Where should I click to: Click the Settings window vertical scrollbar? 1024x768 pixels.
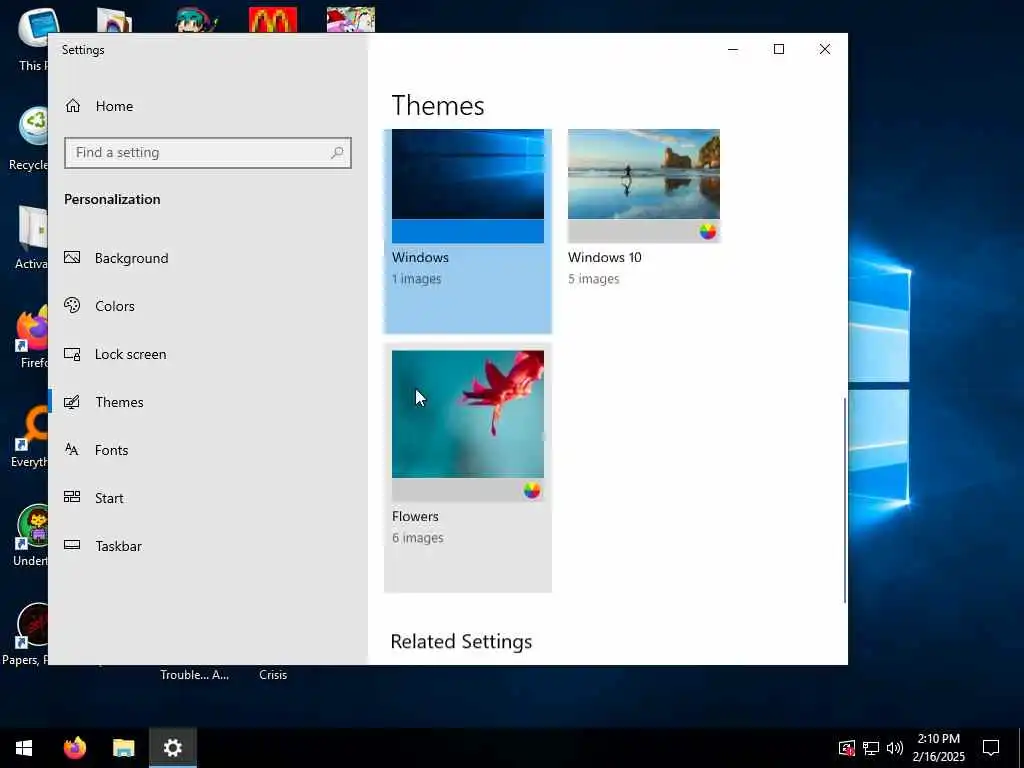[845, 500]
